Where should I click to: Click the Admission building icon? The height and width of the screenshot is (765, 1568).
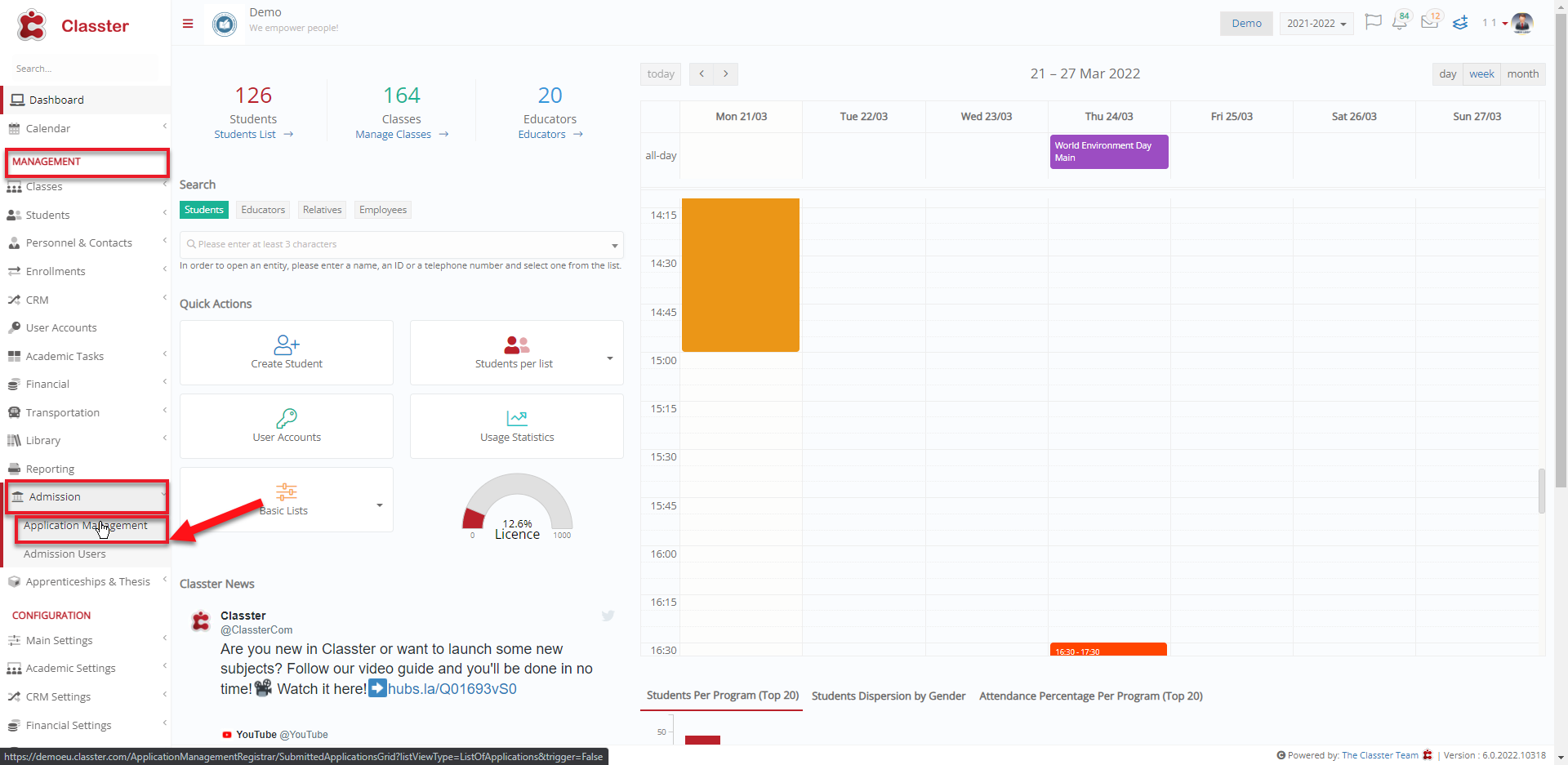coord(18,496)
